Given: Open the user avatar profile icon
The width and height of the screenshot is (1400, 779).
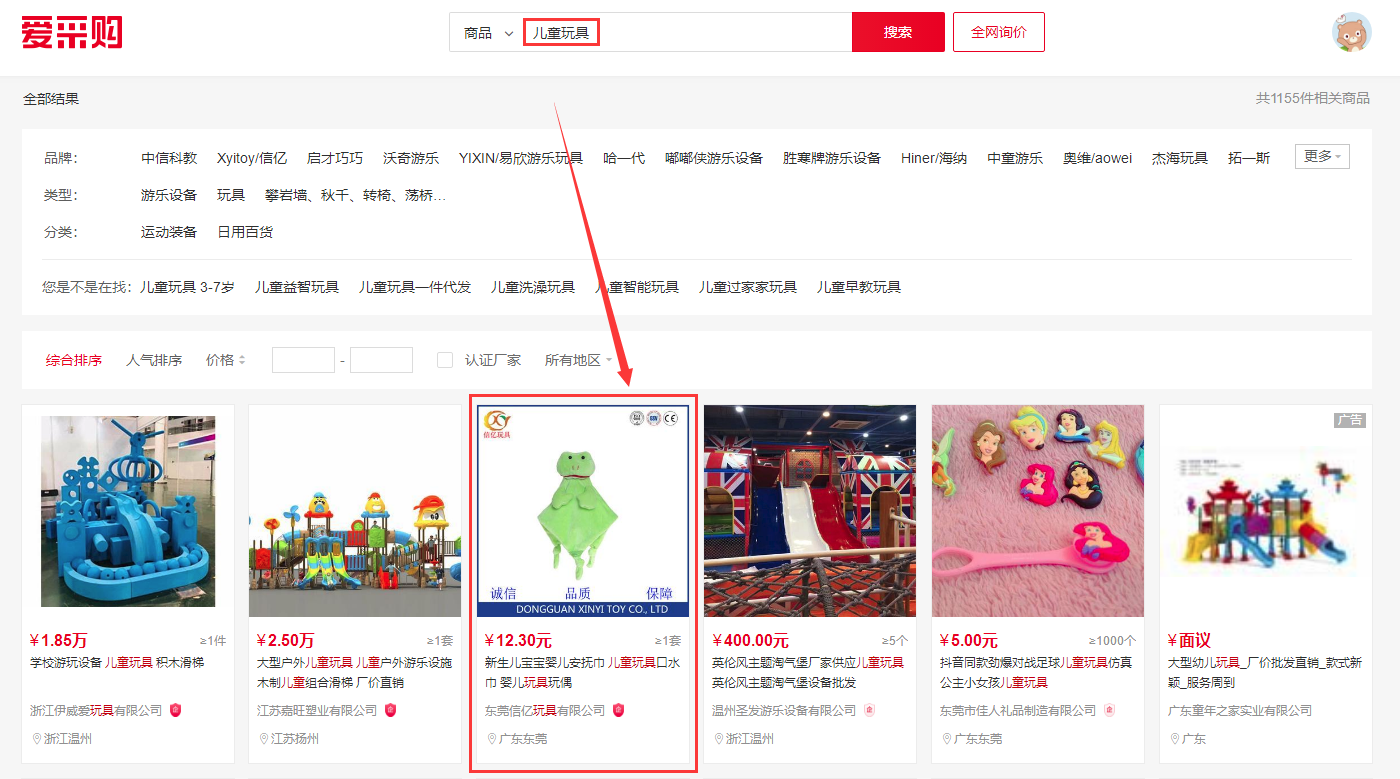Looking at the screenshot, I should [1352, 32].
